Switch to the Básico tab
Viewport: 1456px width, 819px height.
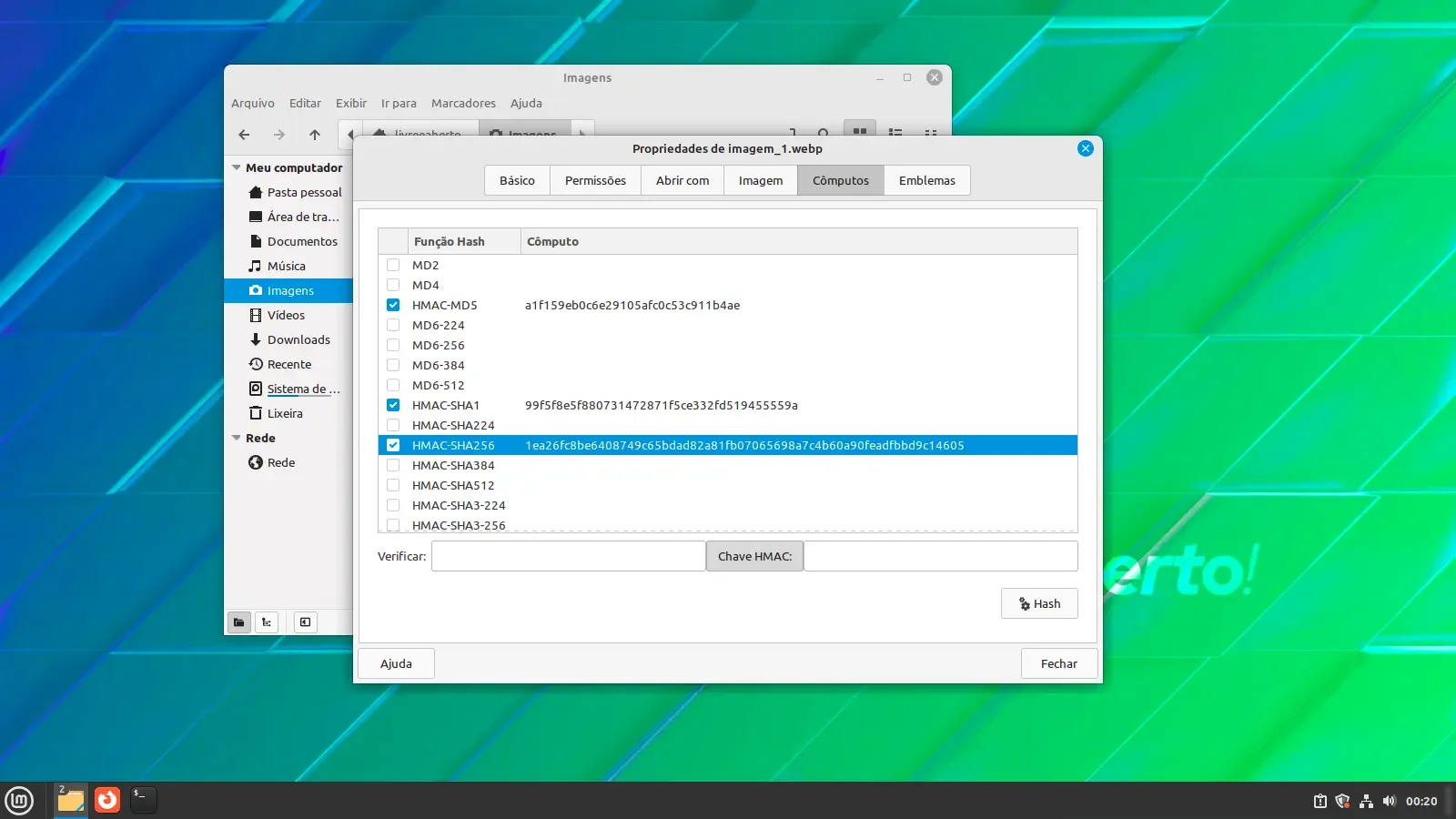[x=517, y=180]
